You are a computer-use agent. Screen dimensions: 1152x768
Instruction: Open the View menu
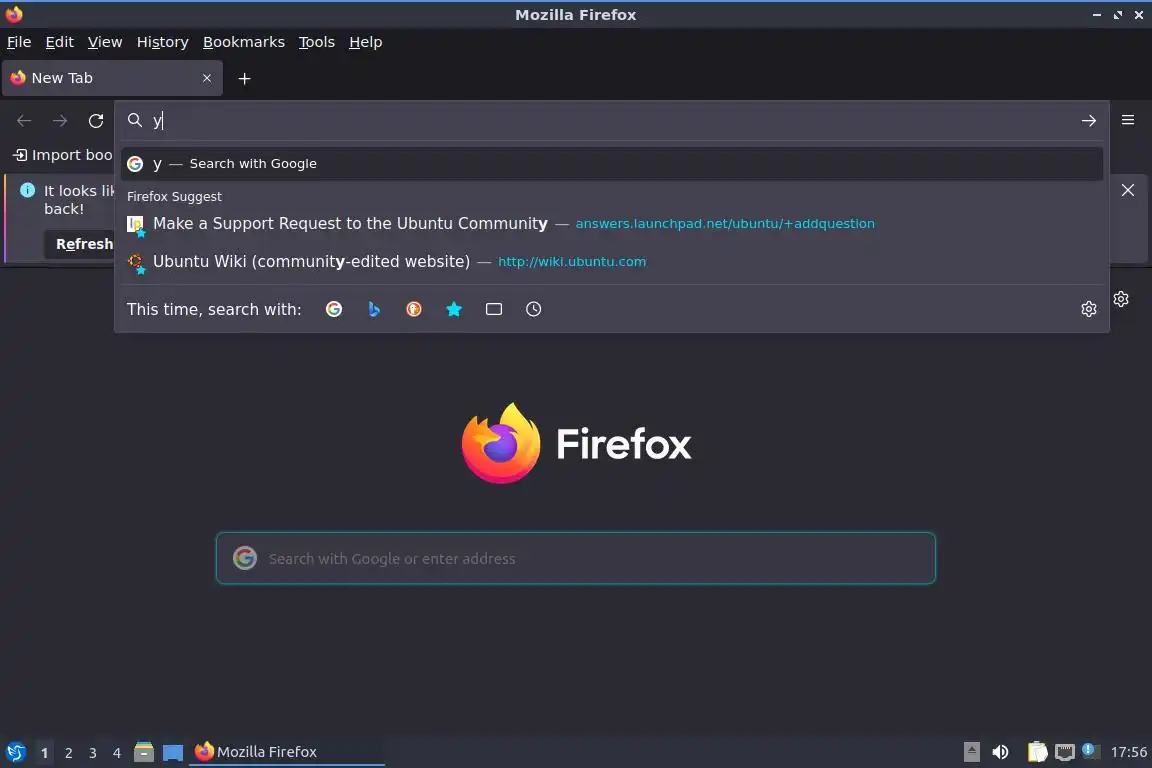tap(105, 42)
